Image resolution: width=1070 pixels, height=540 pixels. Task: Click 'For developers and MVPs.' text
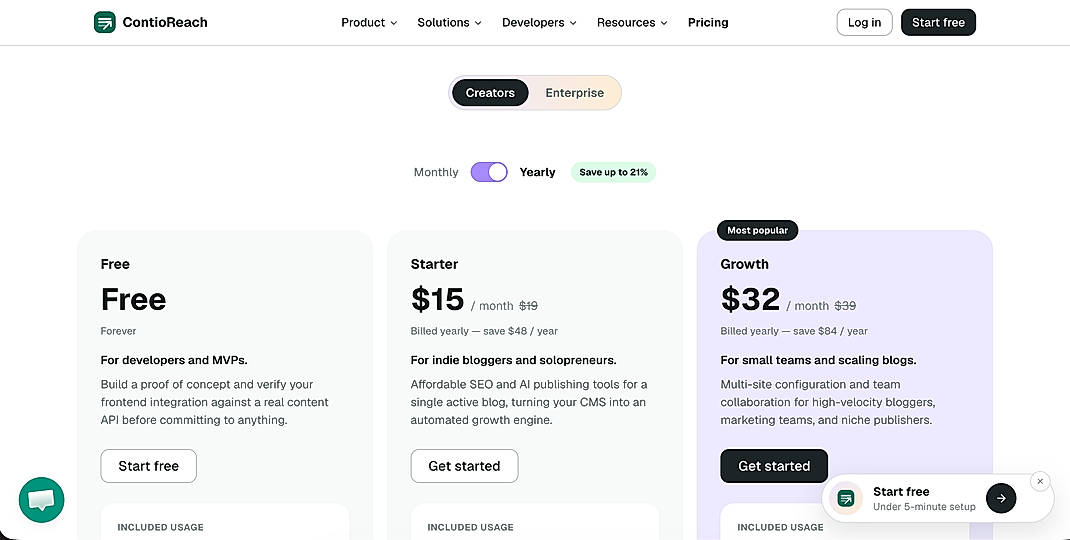[x=174, y=360]
